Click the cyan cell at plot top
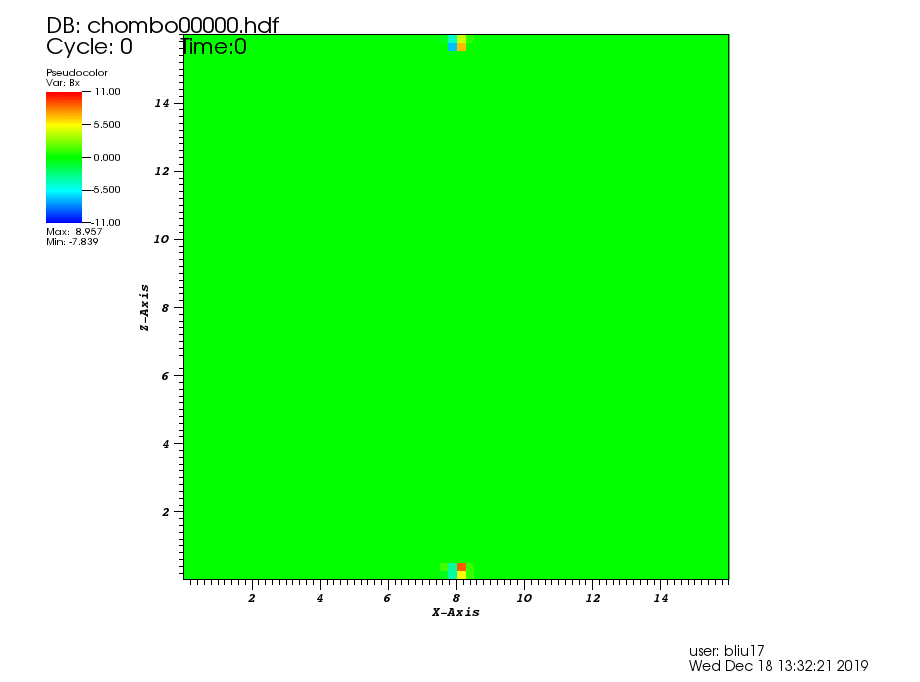The height and width of the screenshot is (682, 920). click(x=452, y=39)
